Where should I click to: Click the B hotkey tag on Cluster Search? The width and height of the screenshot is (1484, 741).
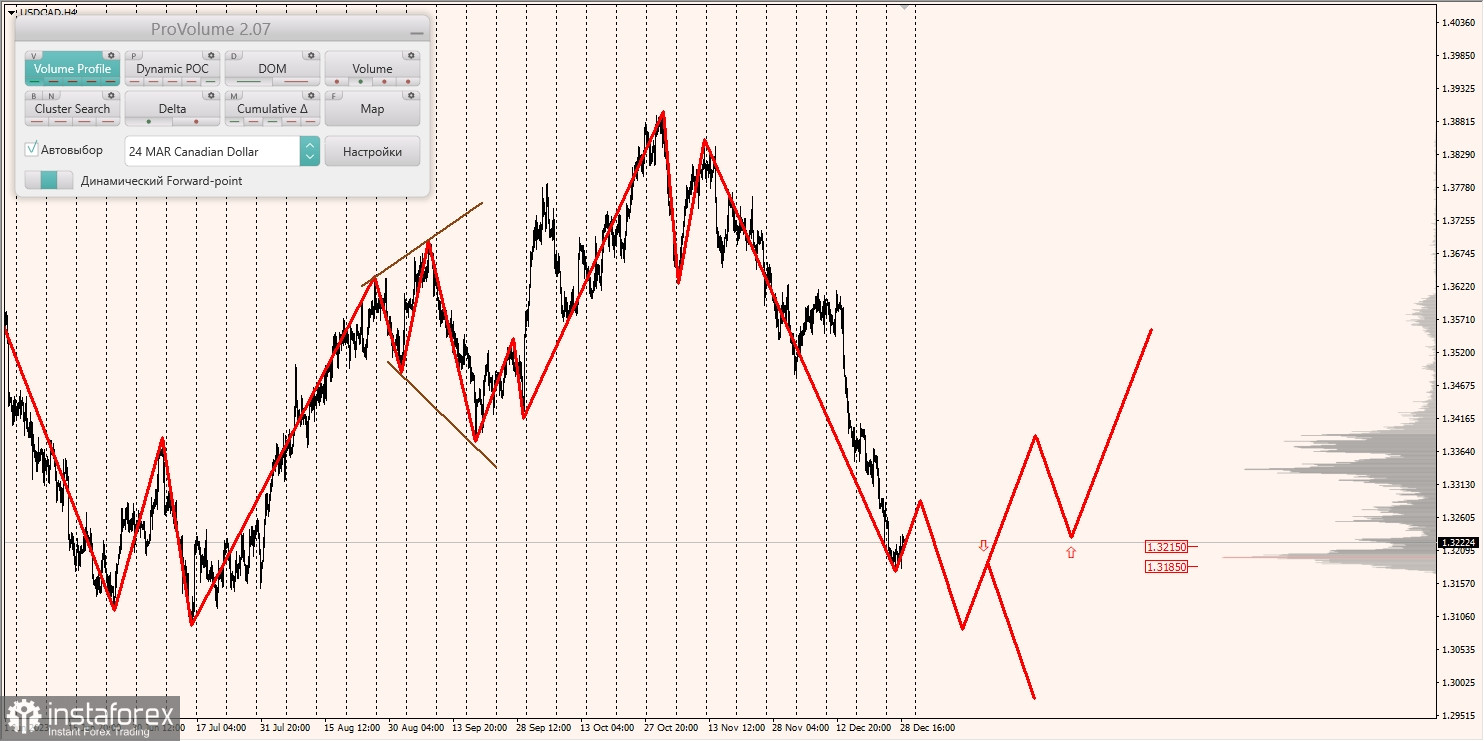point(34,96)
